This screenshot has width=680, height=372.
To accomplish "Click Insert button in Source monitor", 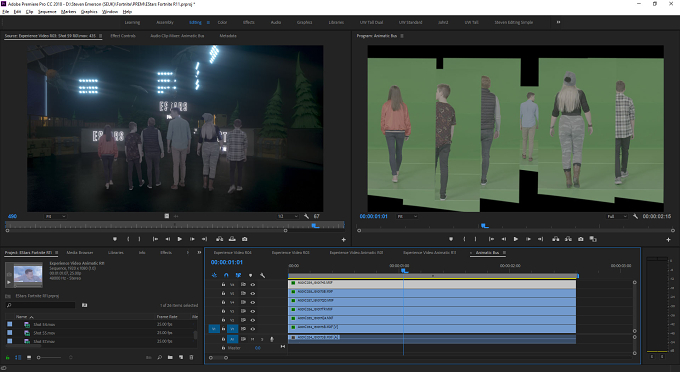I will click(x=220, y=239).
